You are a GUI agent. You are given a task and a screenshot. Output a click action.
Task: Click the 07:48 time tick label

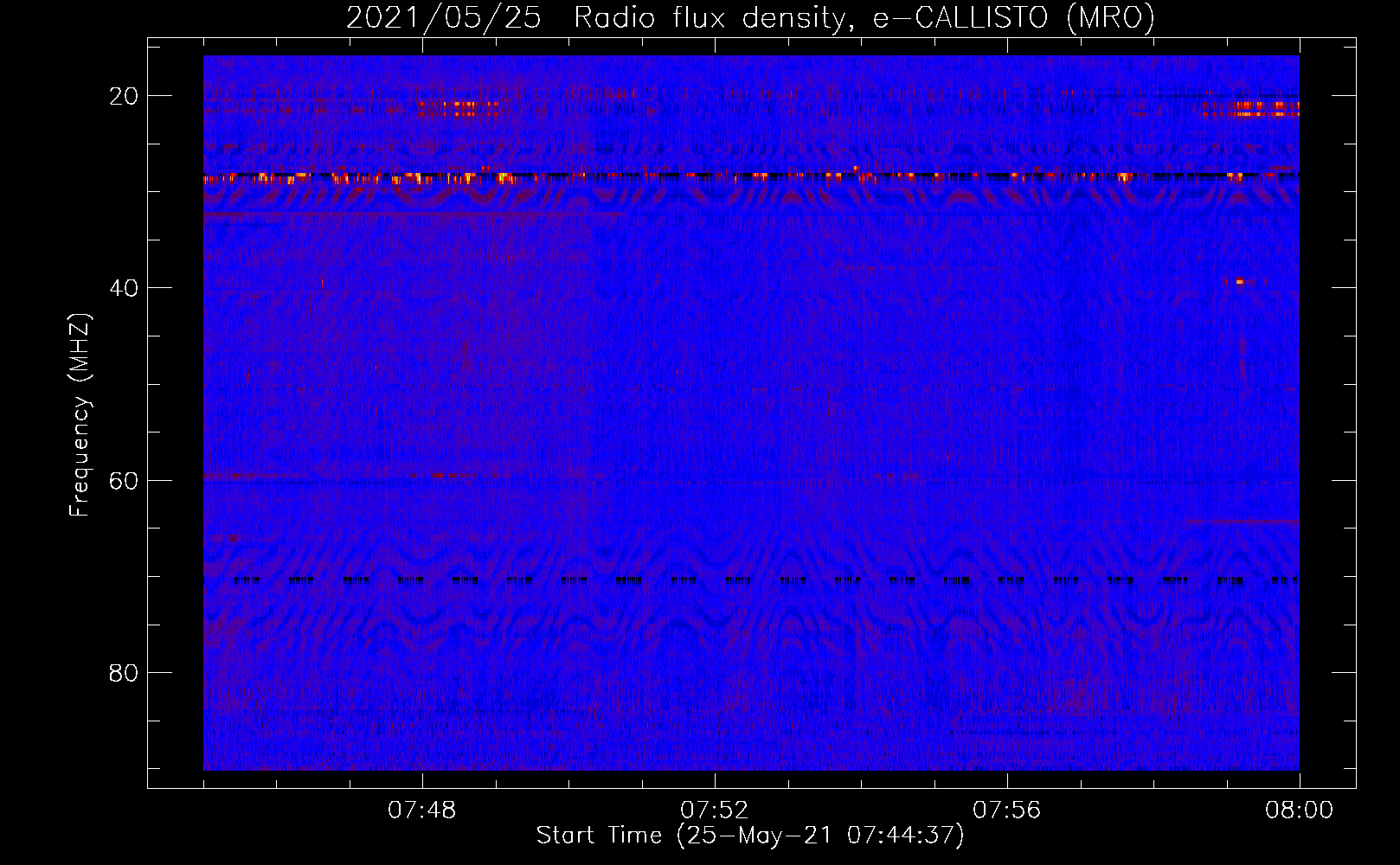click(x=422, y=811)
